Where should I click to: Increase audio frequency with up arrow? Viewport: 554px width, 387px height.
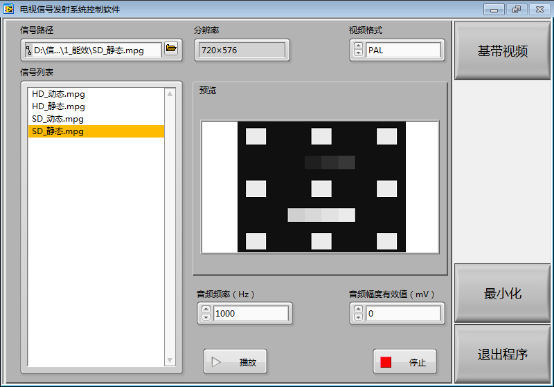point(206,309)
